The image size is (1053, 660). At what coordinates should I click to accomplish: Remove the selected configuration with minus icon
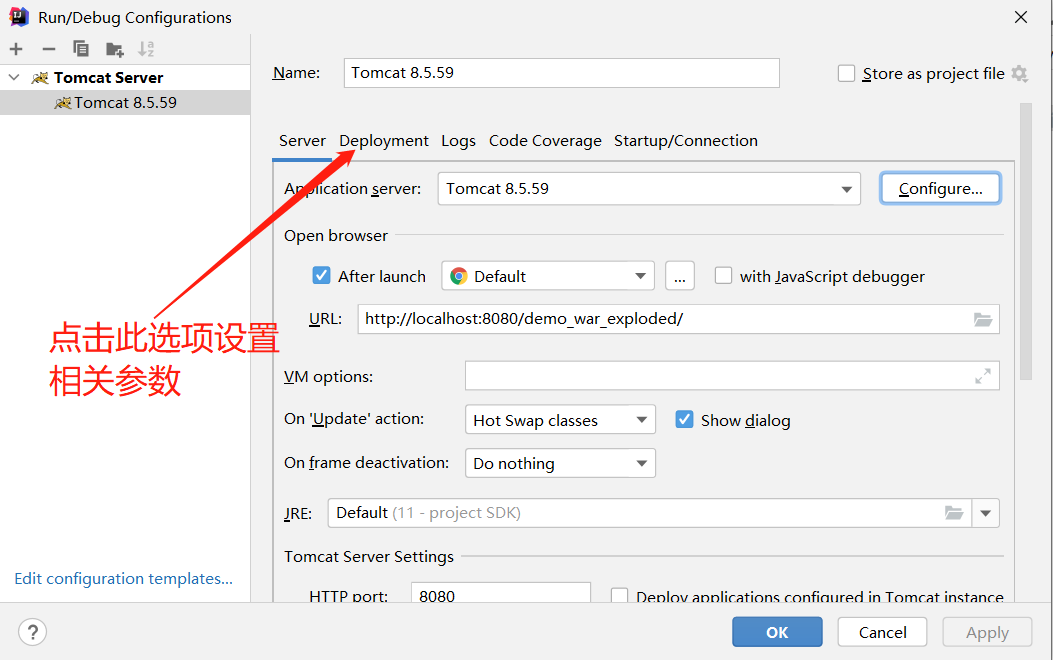48,49
